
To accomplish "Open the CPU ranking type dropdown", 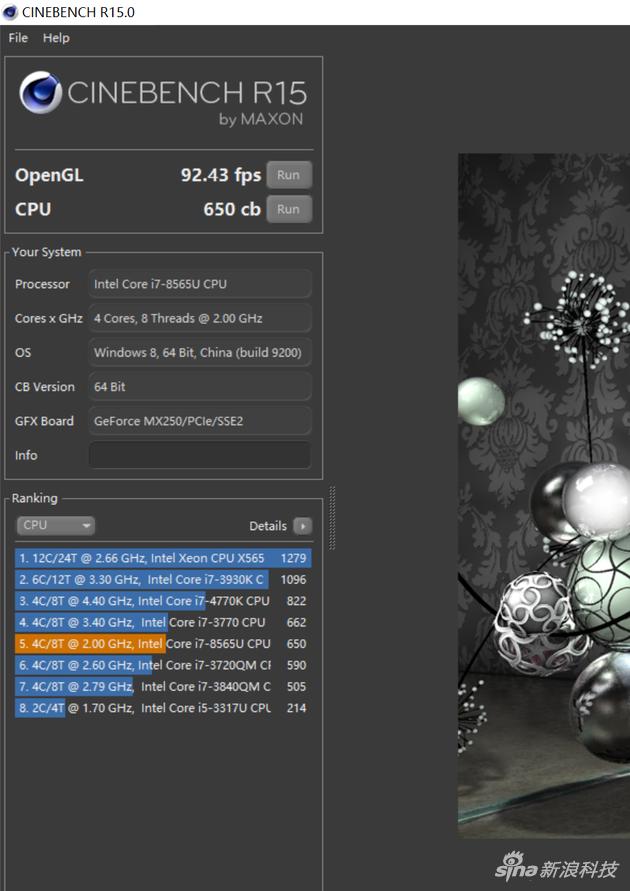I will (55, 526).
